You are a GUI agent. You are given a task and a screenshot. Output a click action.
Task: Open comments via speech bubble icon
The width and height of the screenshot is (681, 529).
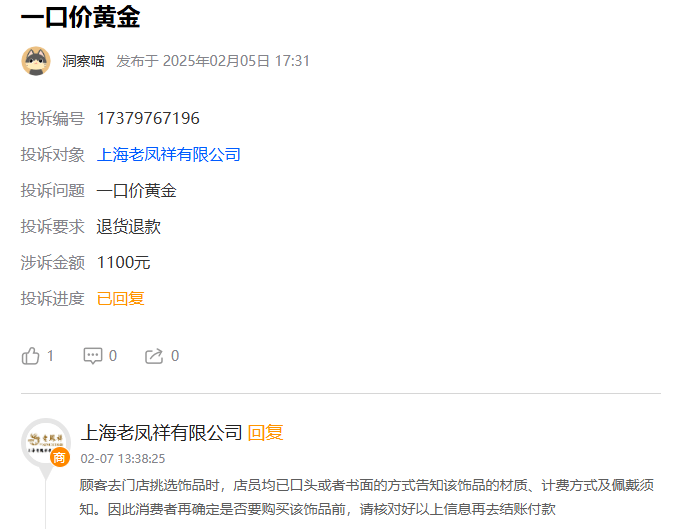pyautogui.click(x=93, y=356)
